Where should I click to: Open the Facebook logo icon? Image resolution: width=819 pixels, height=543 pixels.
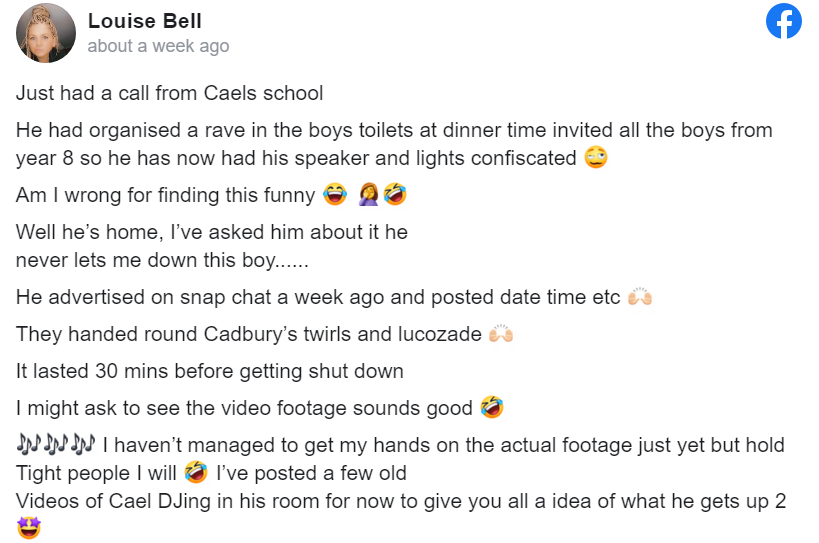click(783, 21)
